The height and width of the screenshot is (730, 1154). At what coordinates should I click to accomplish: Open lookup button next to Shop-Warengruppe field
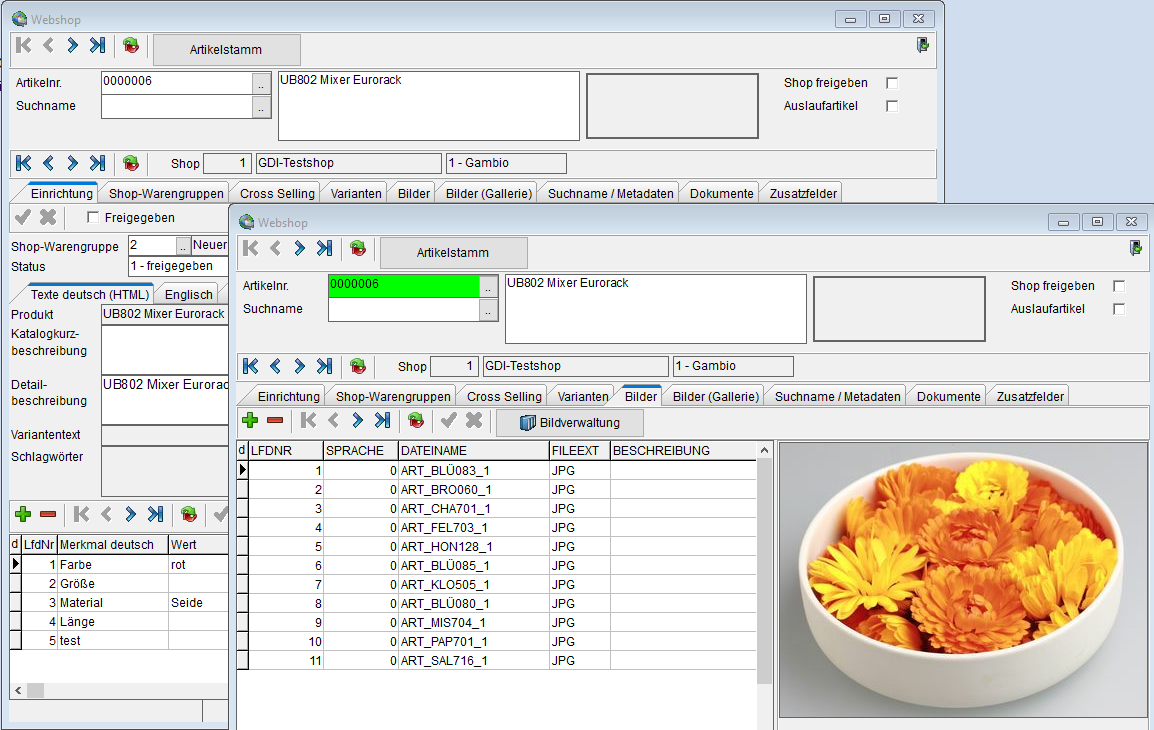(182, 246)
